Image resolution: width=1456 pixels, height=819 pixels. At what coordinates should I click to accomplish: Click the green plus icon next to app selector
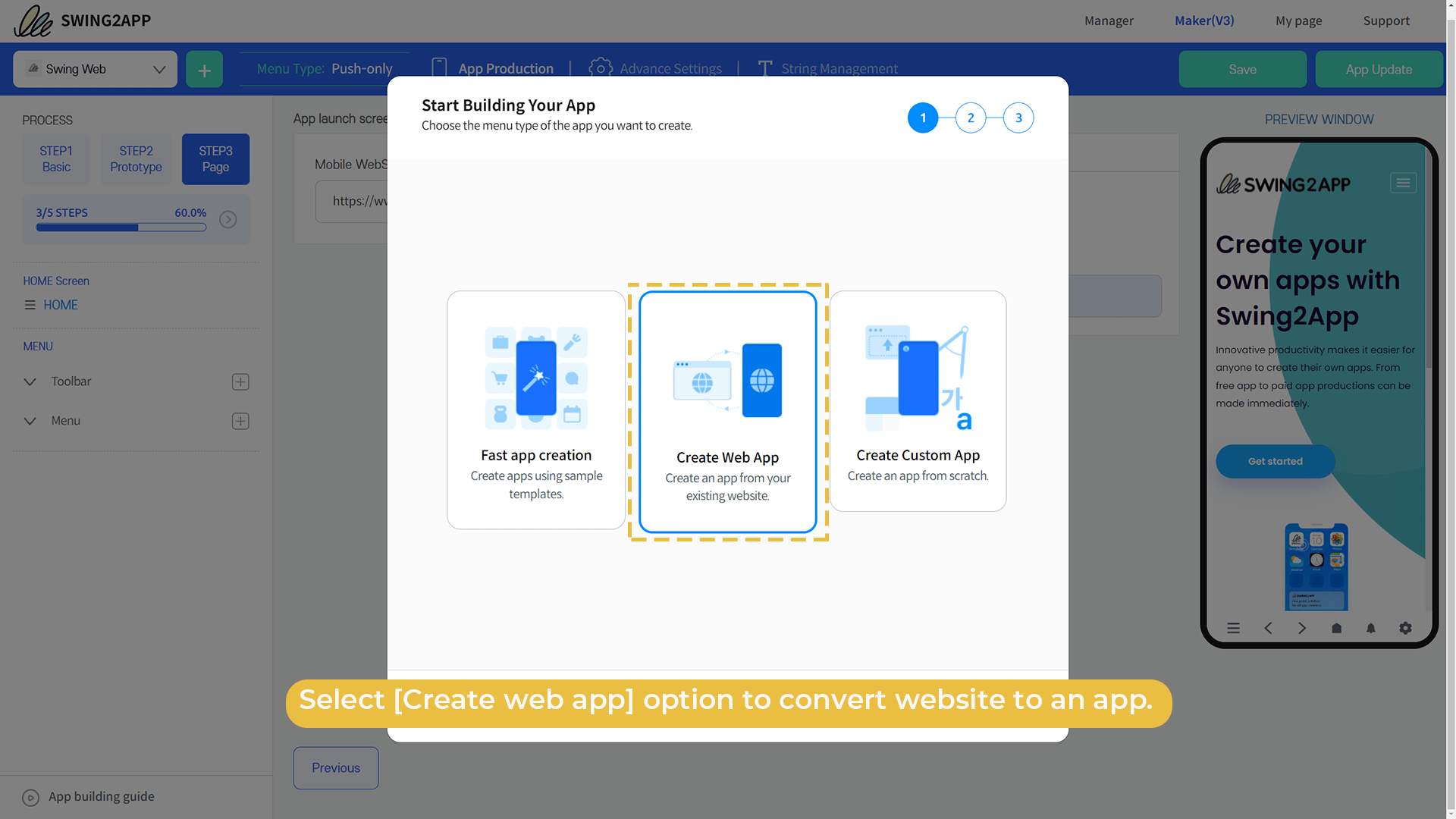(x=204, y=69)
